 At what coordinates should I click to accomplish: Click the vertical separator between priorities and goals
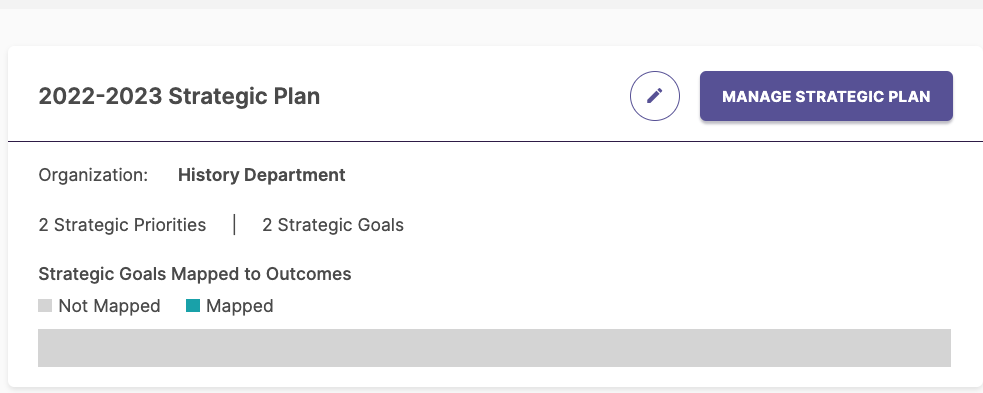pos(234,224)
